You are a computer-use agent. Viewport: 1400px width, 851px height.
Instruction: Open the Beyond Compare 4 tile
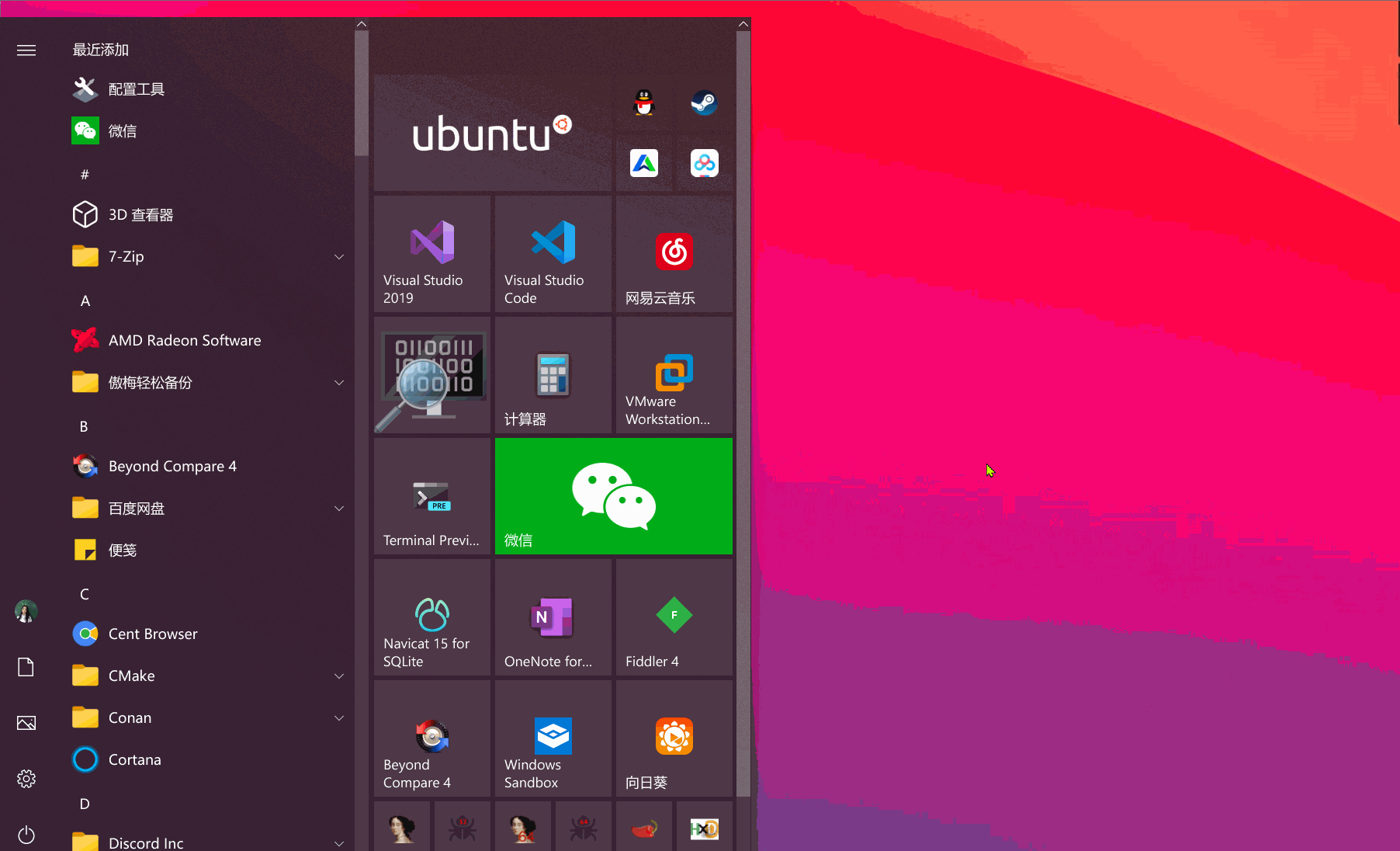pyautogui.click(x=432, y=738)
